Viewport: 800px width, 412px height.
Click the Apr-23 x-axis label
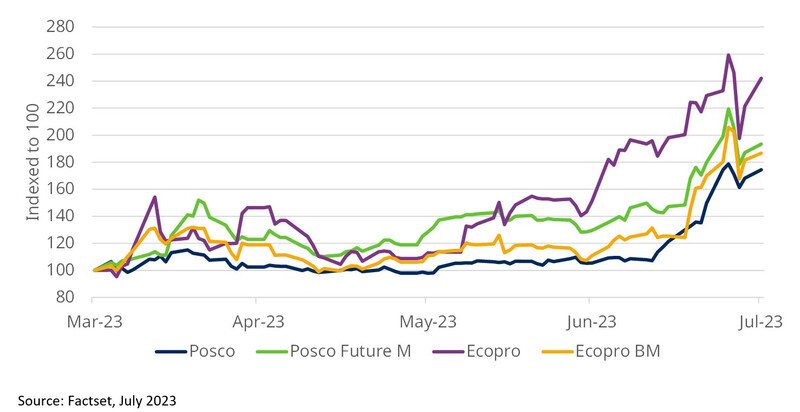[x=259, y=321]
